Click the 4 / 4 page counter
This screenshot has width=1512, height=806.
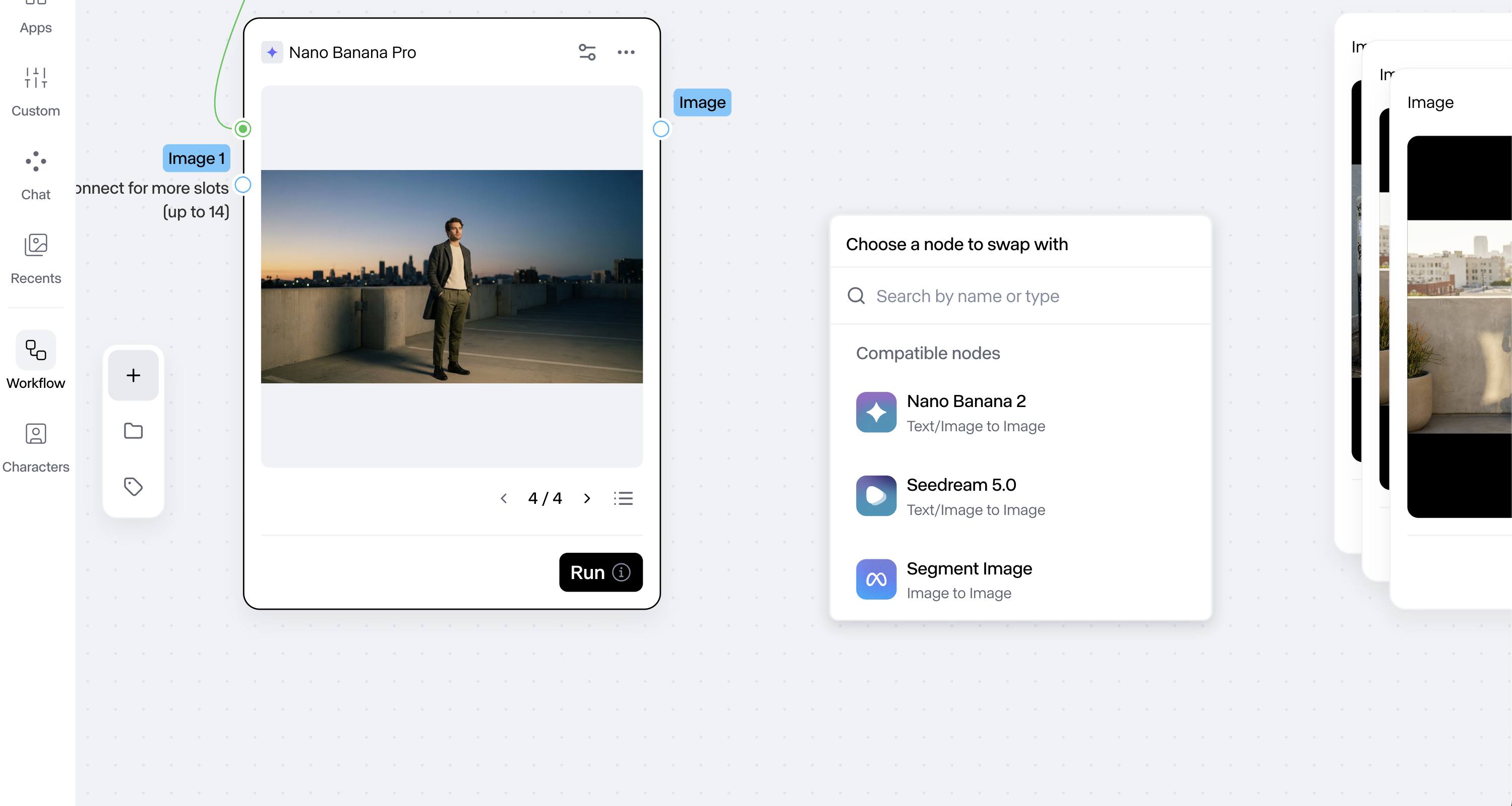pyautogui.click(x=545, y=498)
